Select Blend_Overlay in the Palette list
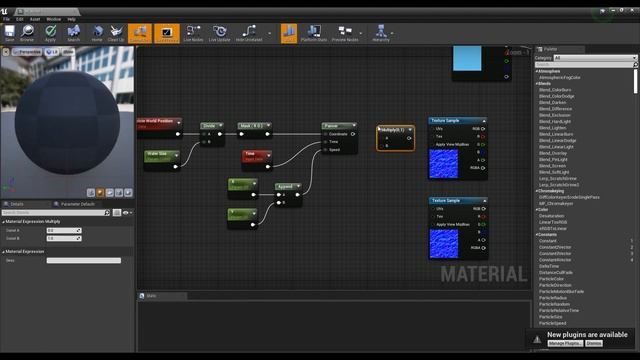The image size is (640, 360). (553, 153)
